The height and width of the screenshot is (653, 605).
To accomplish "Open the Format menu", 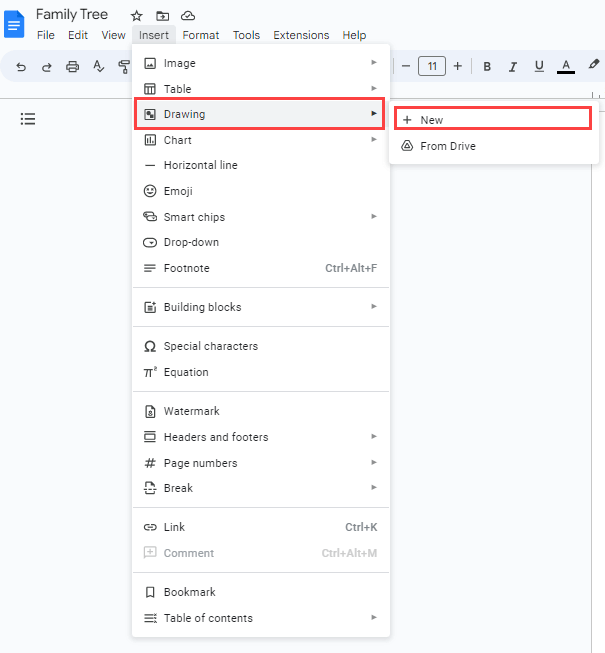I will pyautogui.click(x=201, y=35).
